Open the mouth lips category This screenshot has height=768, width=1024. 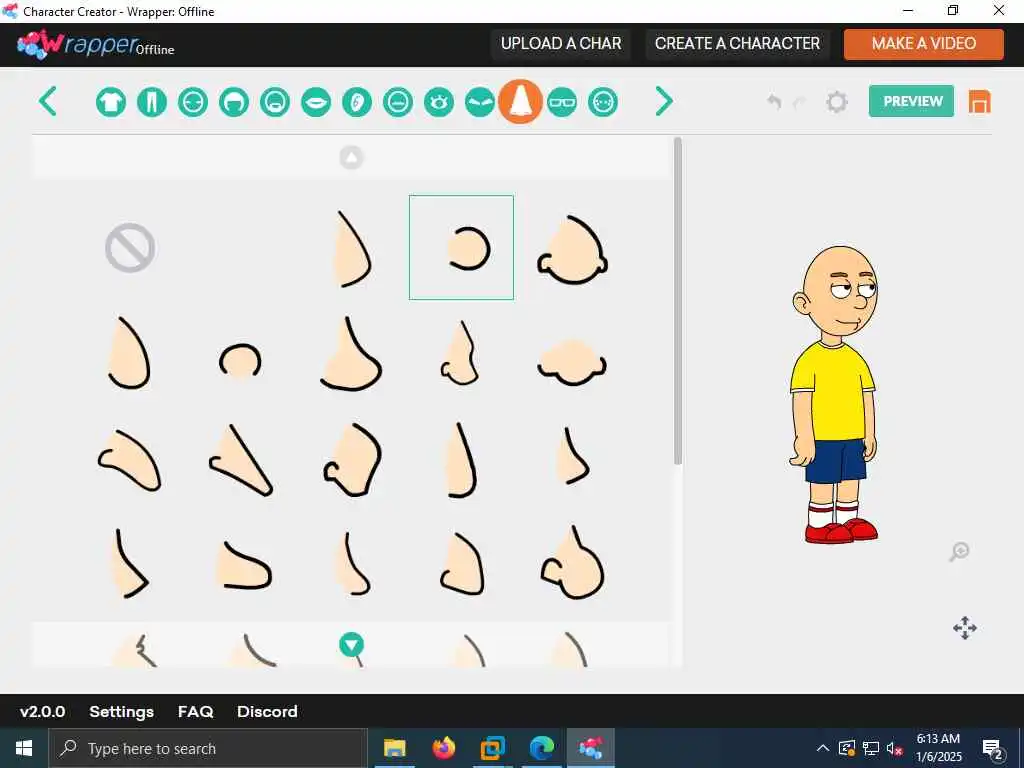click(x=316, y=103)
